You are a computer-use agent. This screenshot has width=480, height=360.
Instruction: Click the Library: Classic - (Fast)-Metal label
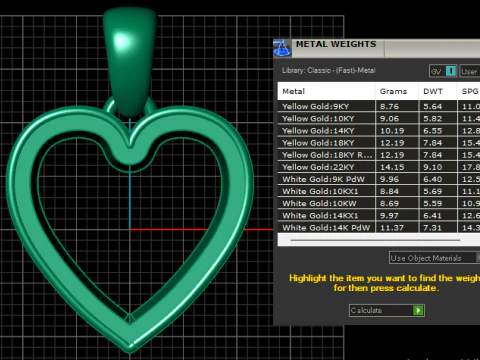329,70
